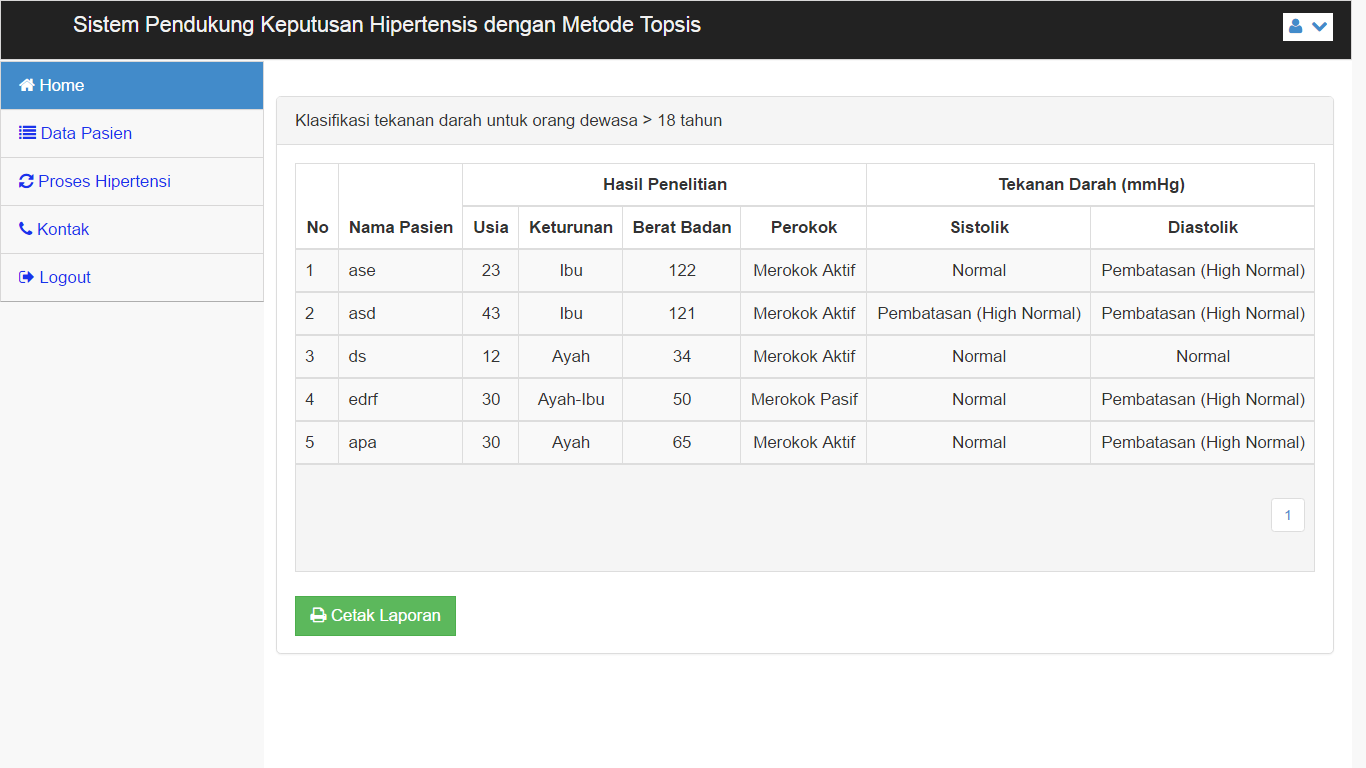Click weight value 50
The width and height of the screenshot is (1366, 768).
coord(682,399)
